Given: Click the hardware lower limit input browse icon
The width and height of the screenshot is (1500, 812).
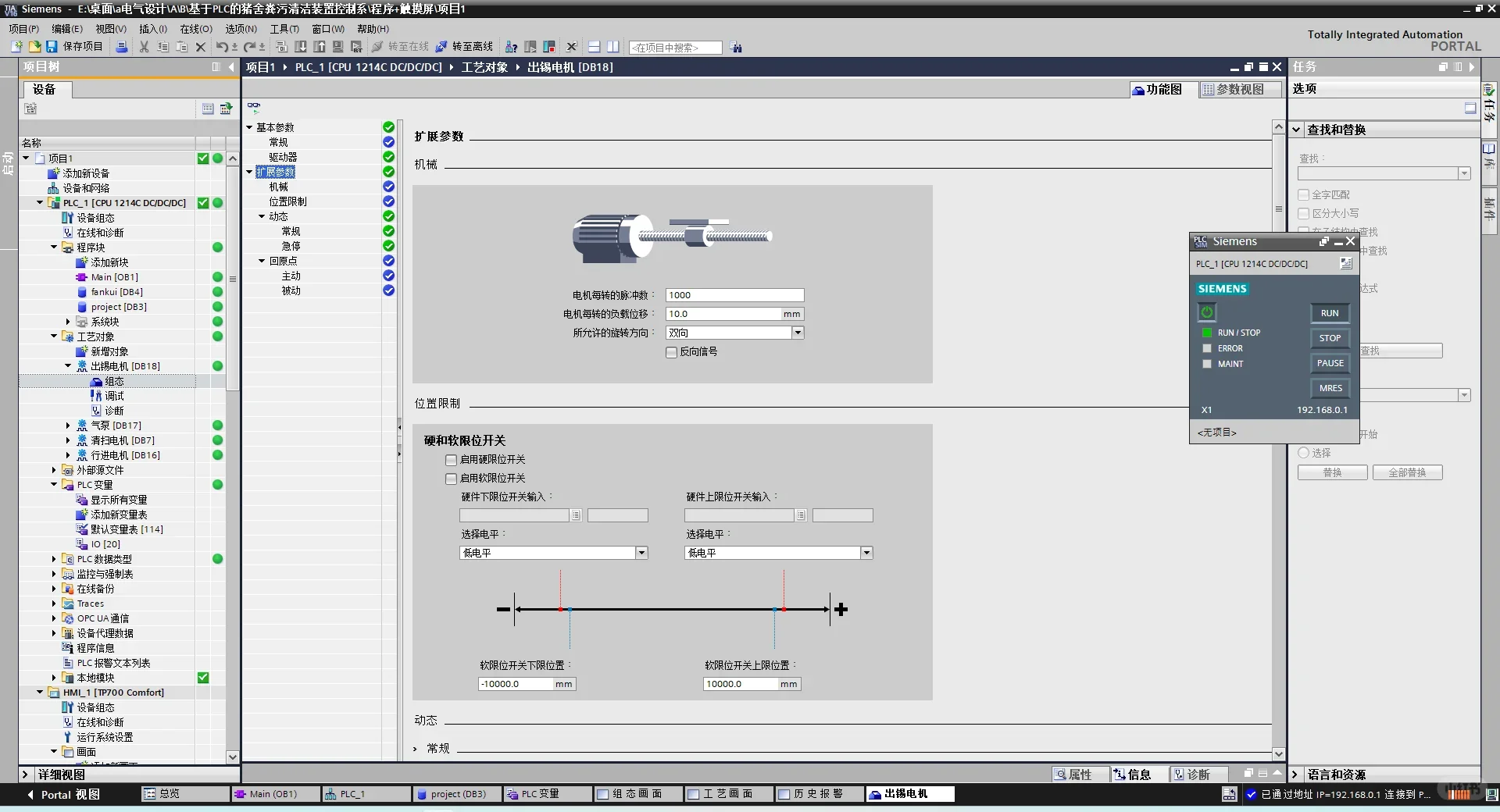Looking at the screenshot, I should tap(576, 515).
